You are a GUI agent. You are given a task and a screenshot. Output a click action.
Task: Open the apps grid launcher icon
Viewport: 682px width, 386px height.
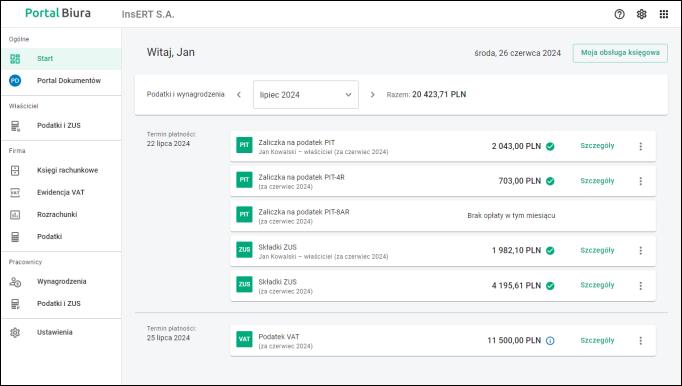point(663,14)
